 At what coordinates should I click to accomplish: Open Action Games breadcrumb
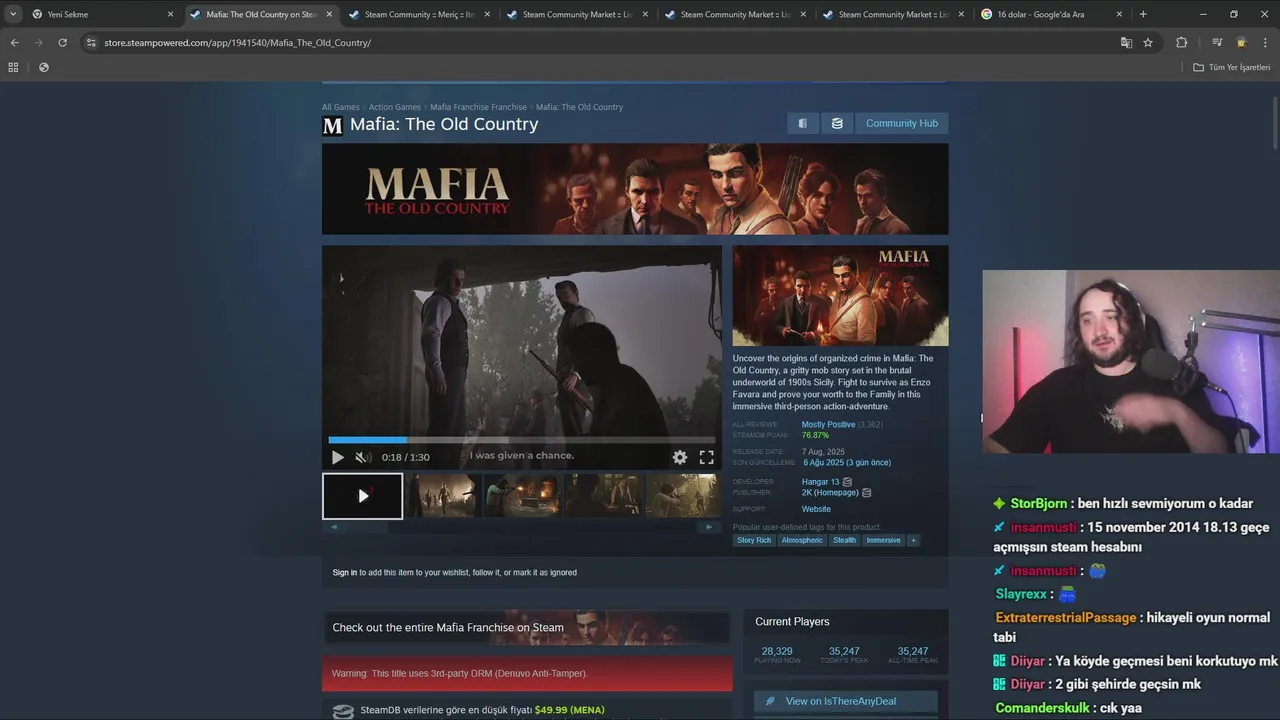click(x=395, y=107)
